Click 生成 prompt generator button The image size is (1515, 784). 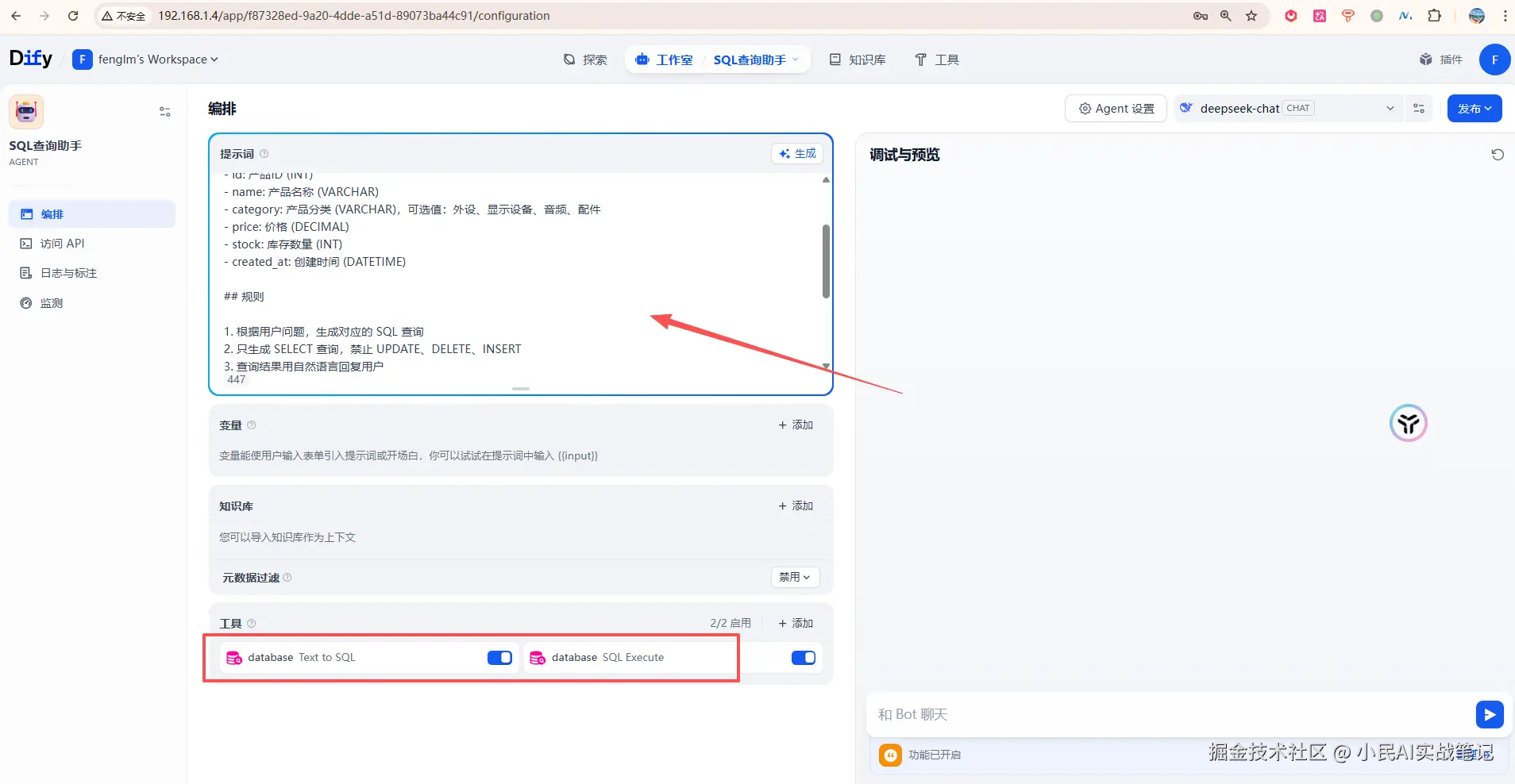click(797, 154)
